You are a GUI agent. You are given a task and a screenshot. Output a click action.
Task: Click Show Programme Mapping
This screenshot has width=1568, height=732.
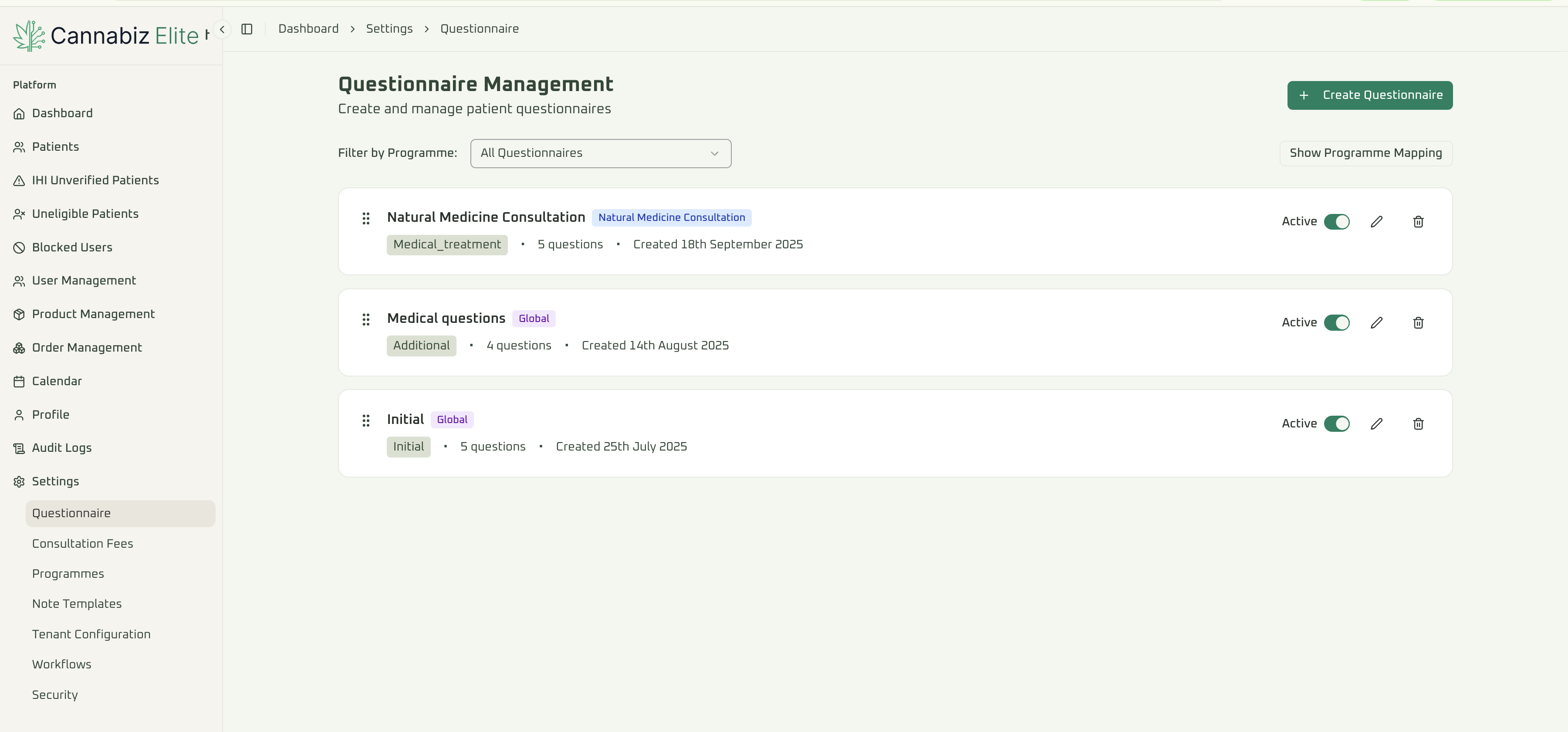[x=1365, y=153]
